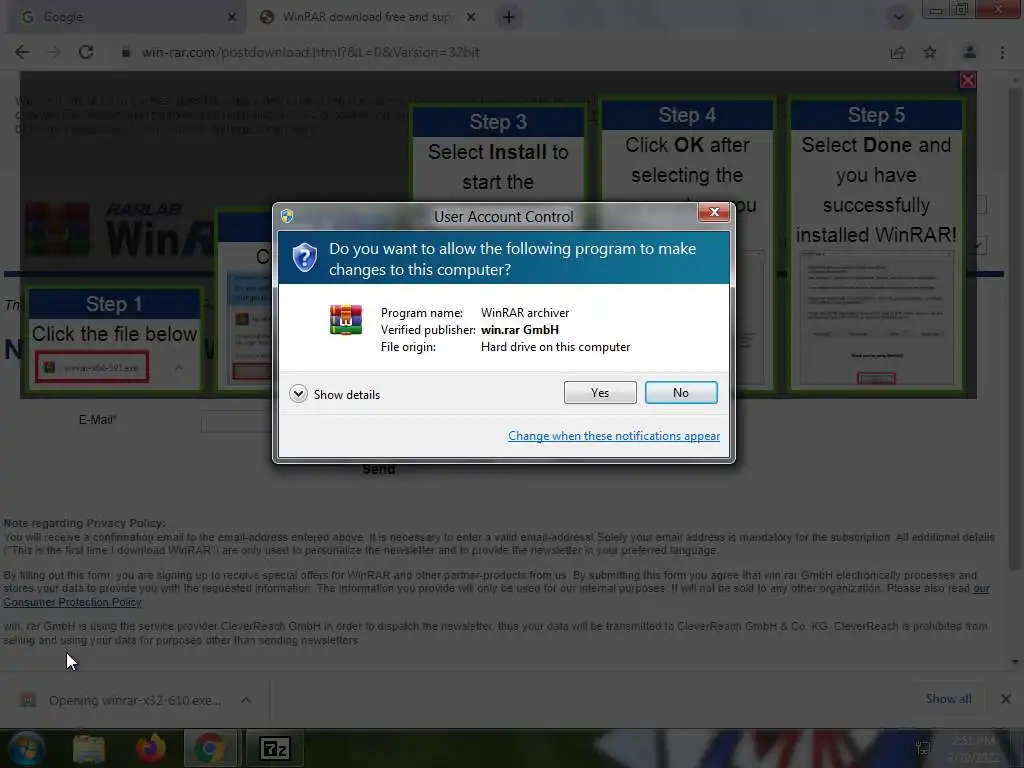Click the Step 5 heading
The image size is (1024, 768).
(x=876, y=115)
